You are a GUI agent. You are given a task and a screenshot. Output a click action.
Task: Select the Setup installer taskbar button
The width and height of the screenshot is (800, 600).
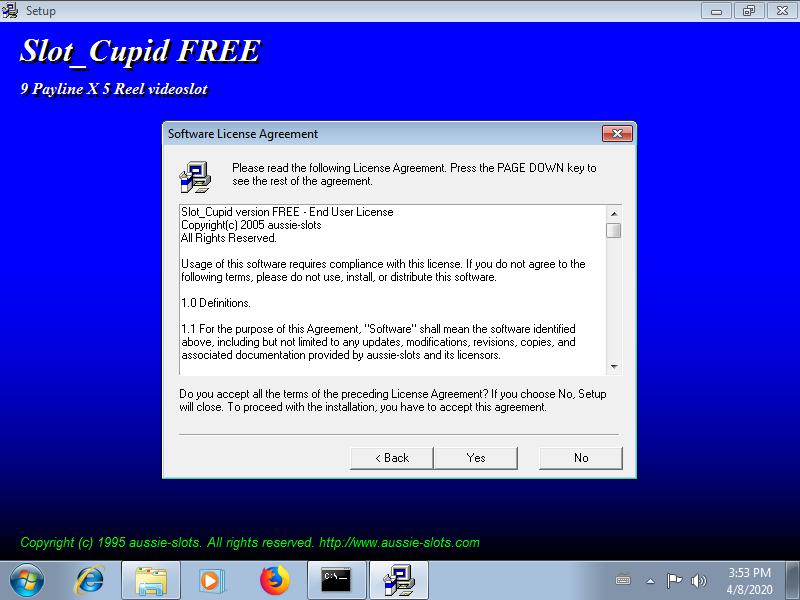tap(398, 581)
